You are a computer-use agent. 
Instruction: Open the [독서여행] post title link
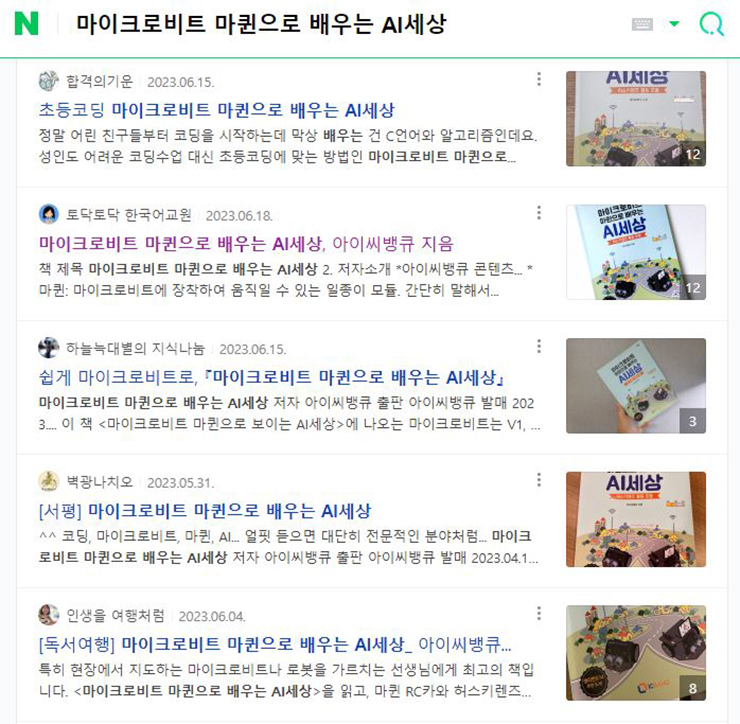(275, 645)
